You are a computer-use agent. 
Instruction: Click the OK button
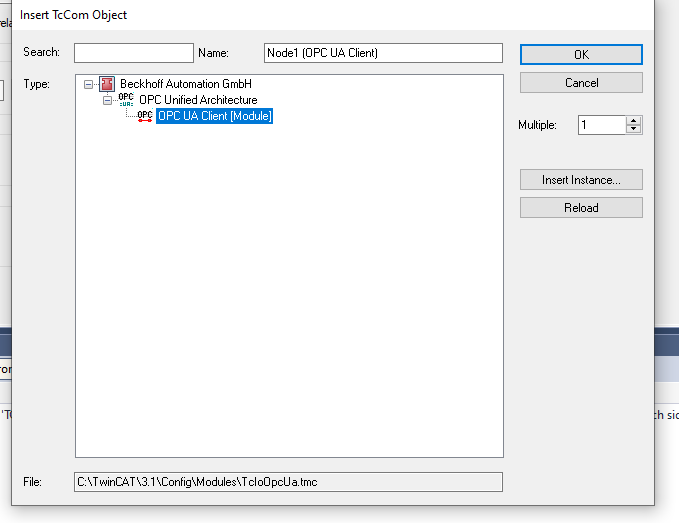(581, 55)
